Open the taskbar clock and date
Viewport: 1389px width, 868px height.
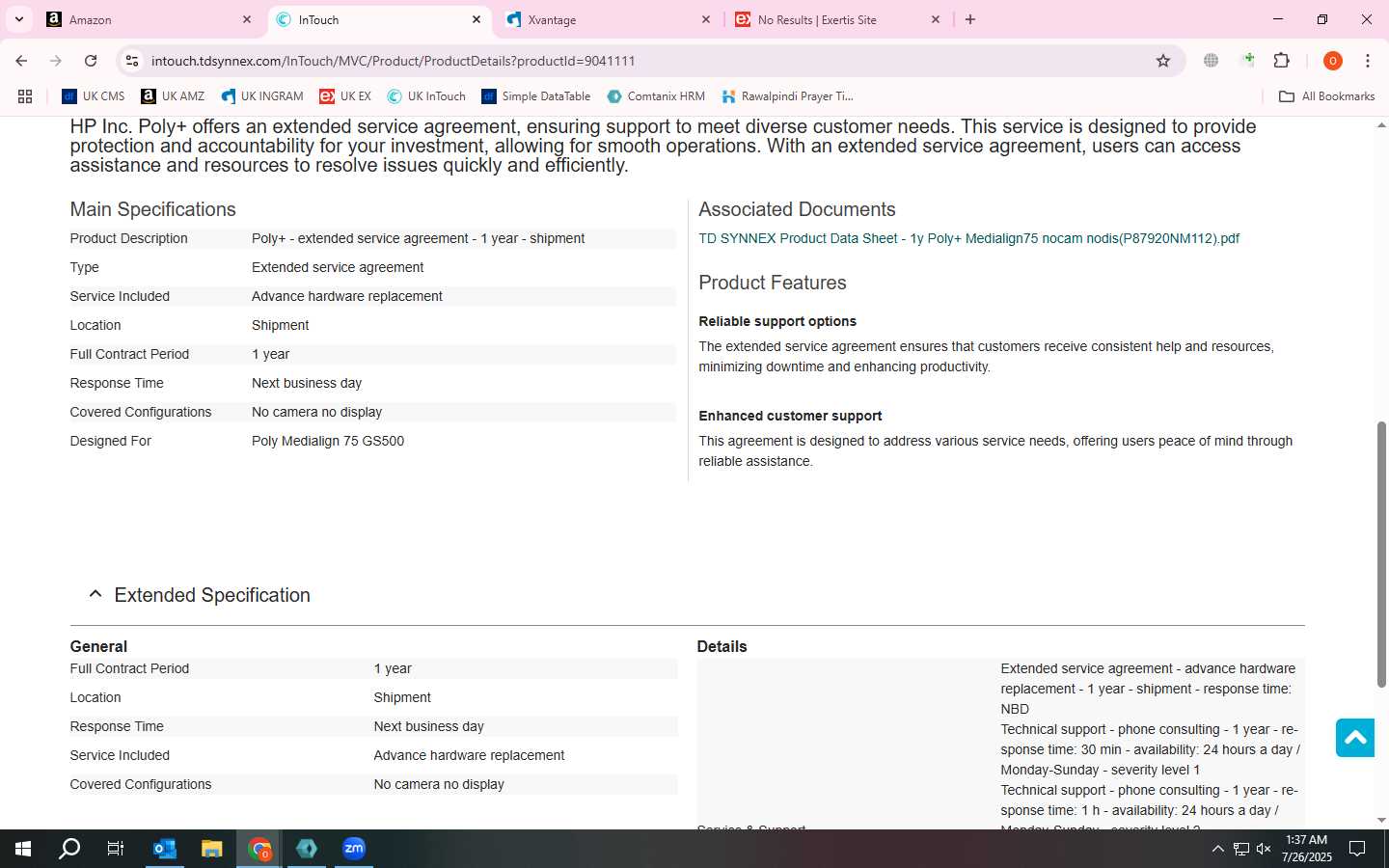tap(1306, 849)
